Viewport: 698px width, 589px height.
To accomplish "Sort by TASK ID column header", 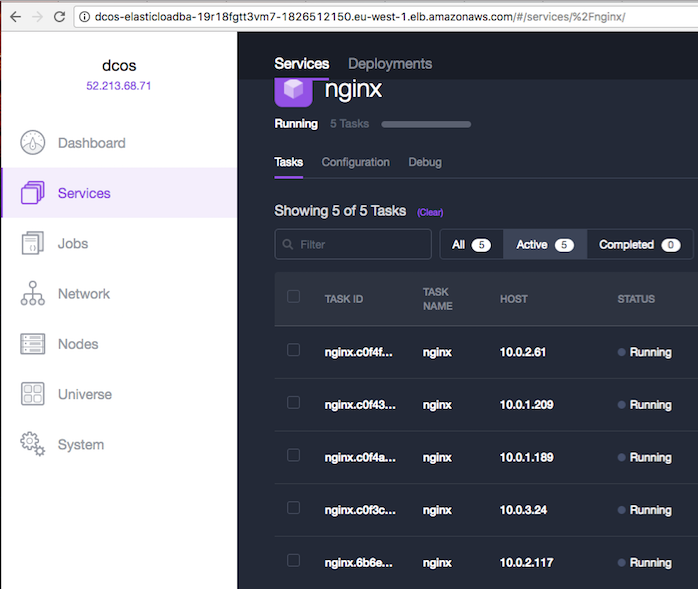I will tap(344, 299).
